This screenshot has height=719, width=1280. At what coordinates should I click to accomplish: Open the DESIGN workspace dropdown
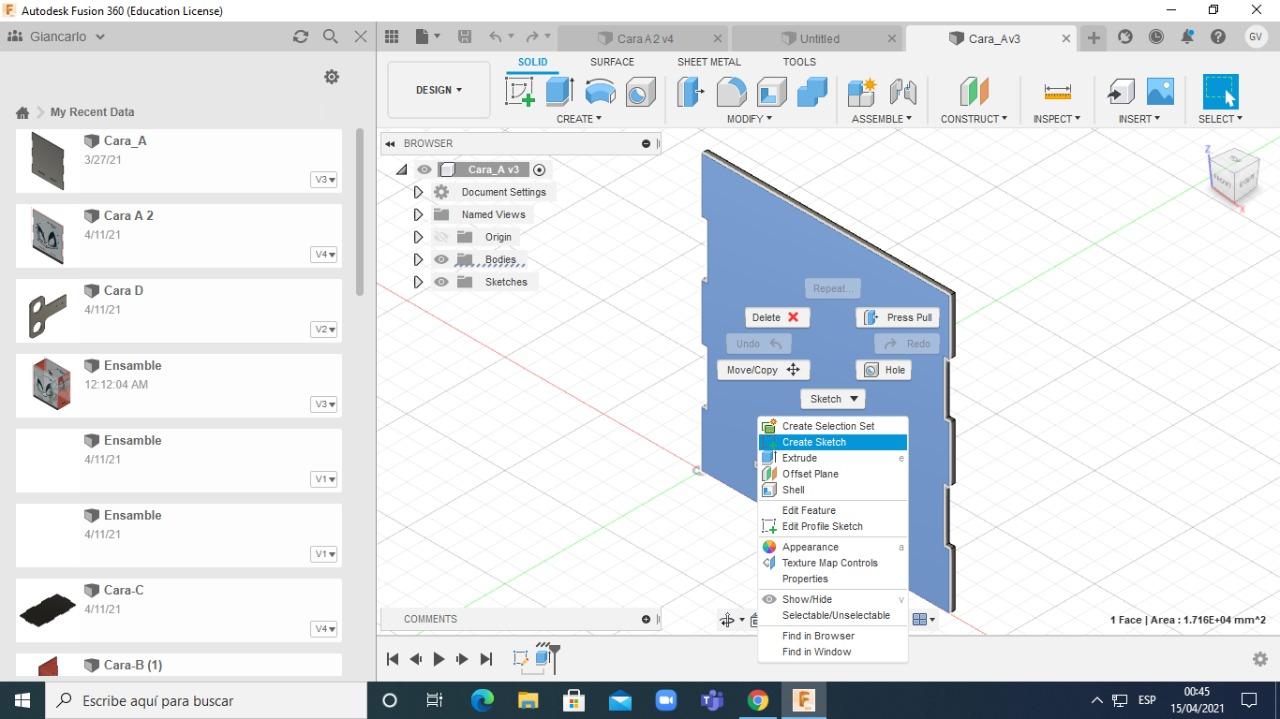(439, 90)
